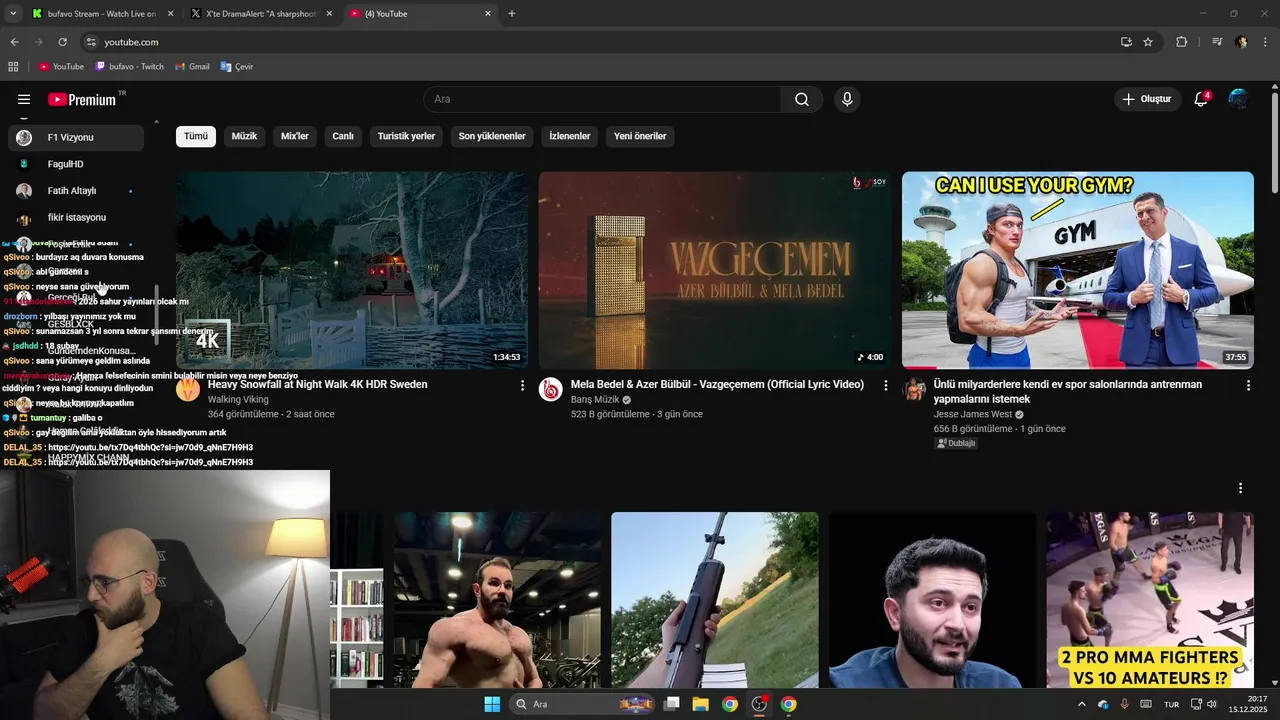Viewport: 1280px width, 720px height.
Task: Open the Can I Use Your Gym thumbnail
Action: click(x=1078, y=270)
